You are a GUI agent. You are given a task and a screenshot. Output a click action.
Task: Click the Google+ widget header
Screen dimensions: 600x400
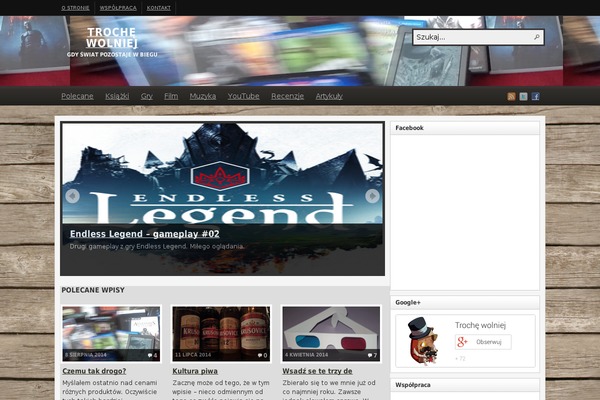(x=465, y=302)
